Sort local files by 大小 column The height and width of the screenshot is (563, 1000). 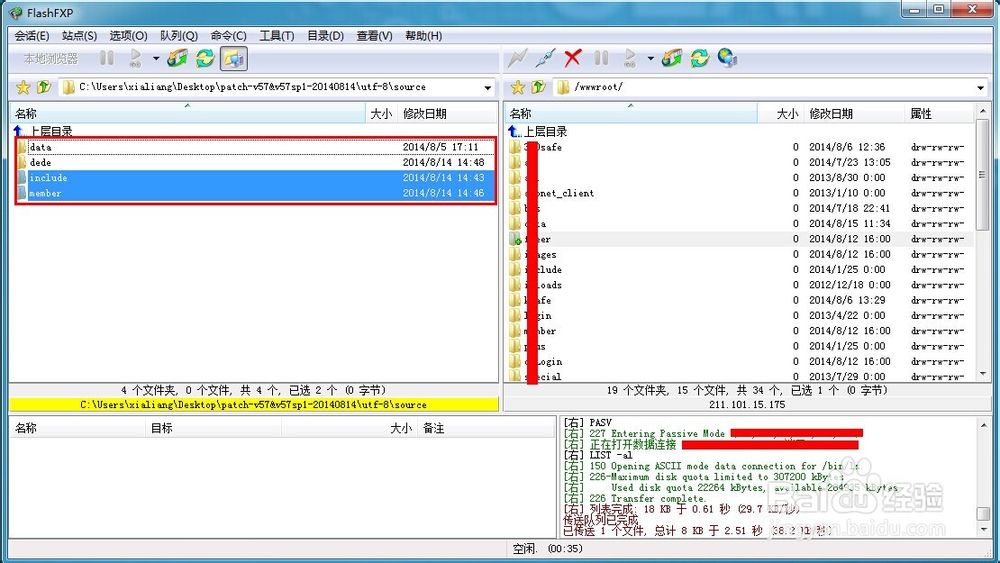[381, 113]
